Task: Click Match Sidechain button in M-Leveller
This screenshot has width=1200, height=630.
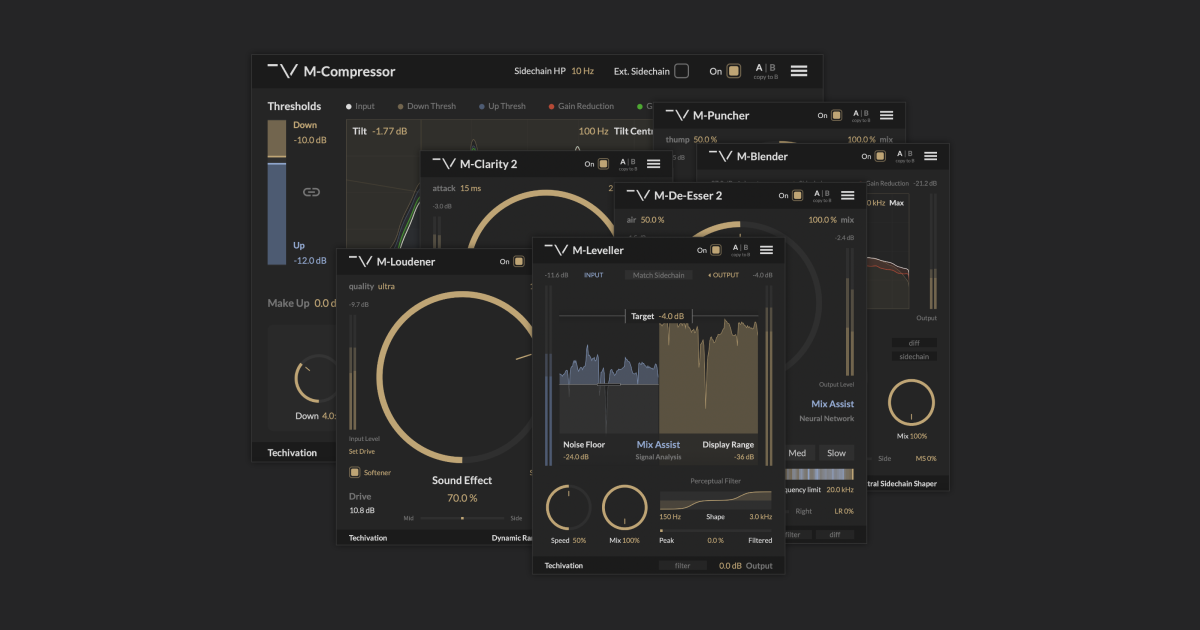Action: [659, 275]
